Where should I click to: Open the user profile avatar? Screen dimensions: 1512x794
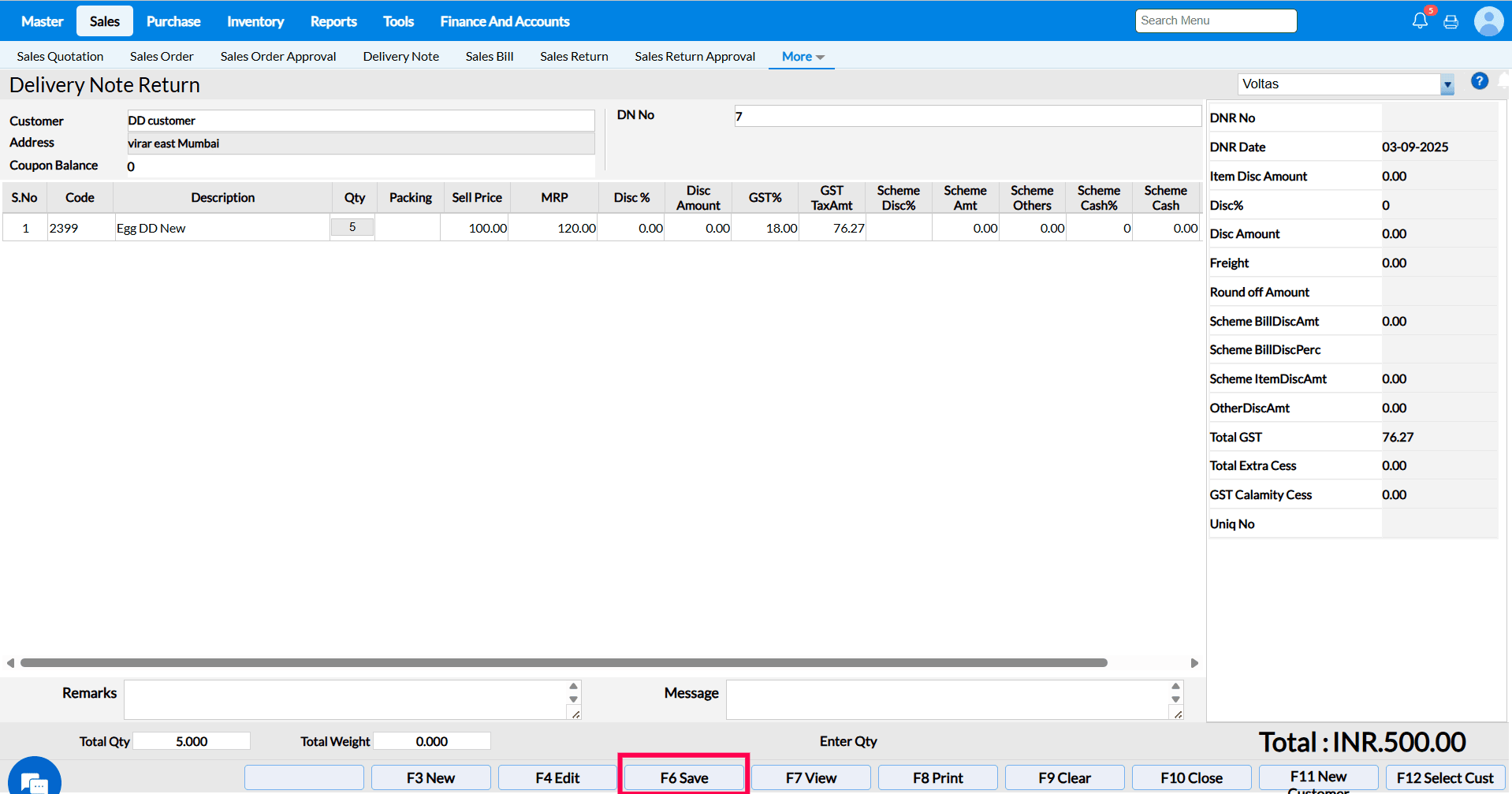pyautogui.click(x=1488, y=21)
